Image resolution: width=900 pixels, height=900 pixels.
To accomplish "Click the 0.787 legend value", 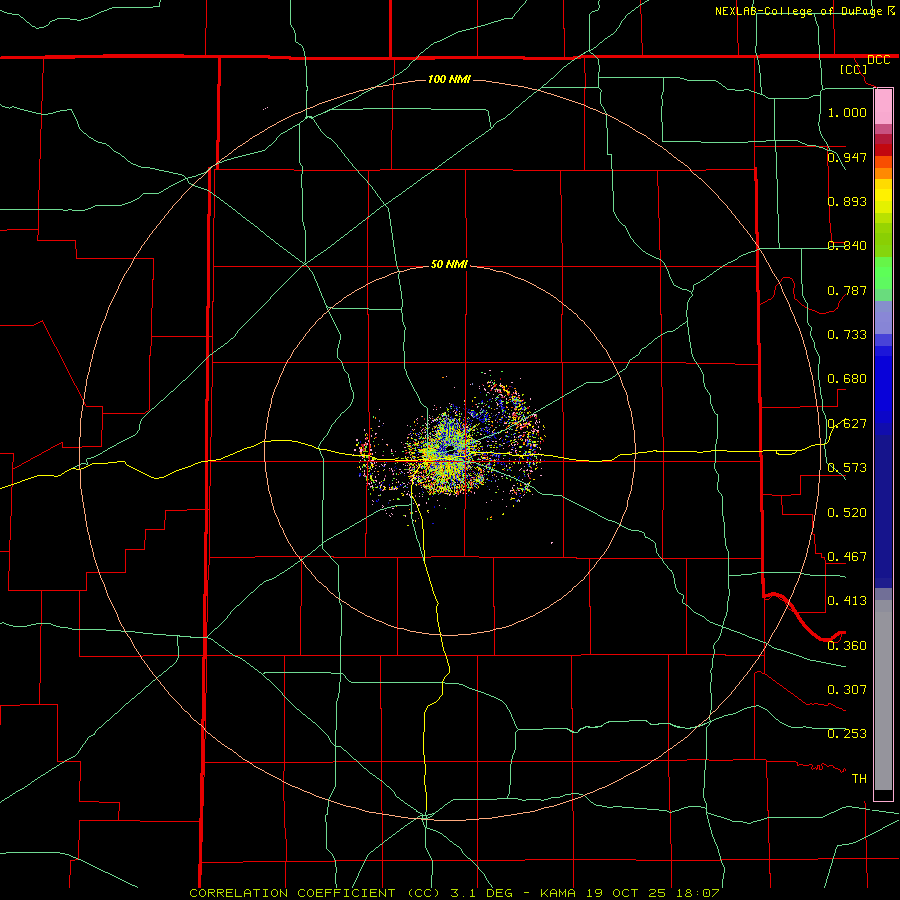I will point(847,290).
